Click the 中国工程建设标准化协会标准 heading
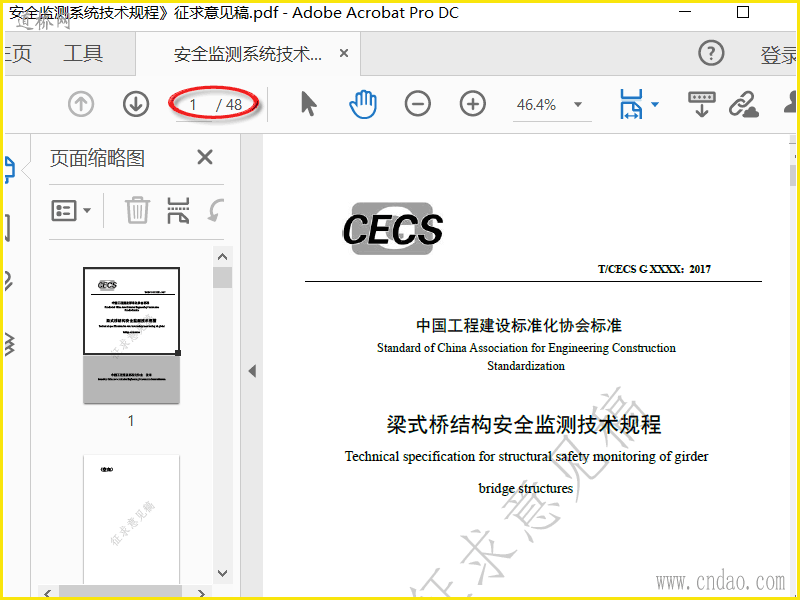Screen dimensions: 800x600 click(518, 326)
